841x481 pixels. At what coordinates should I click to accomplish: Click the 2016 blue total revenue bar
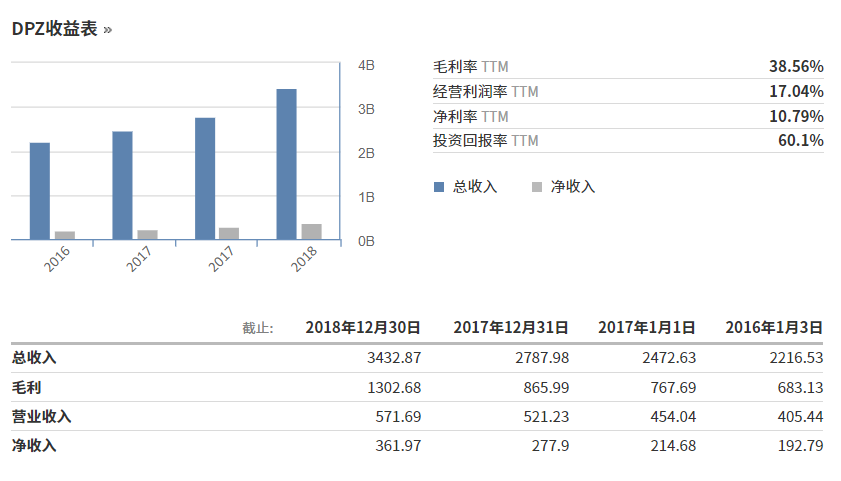coord(40,191)
